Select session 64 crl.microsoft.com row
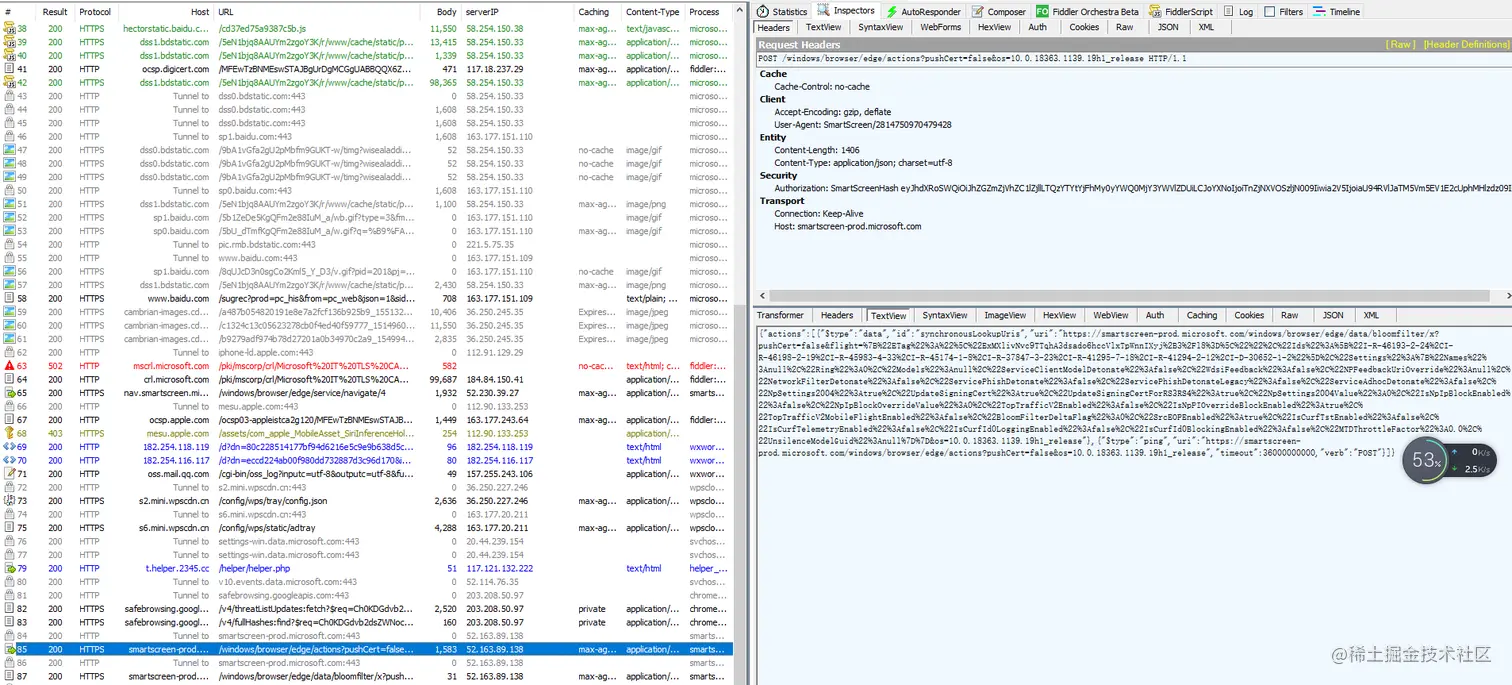This screenshot has width=1512, height=685. tap(367, 379)
